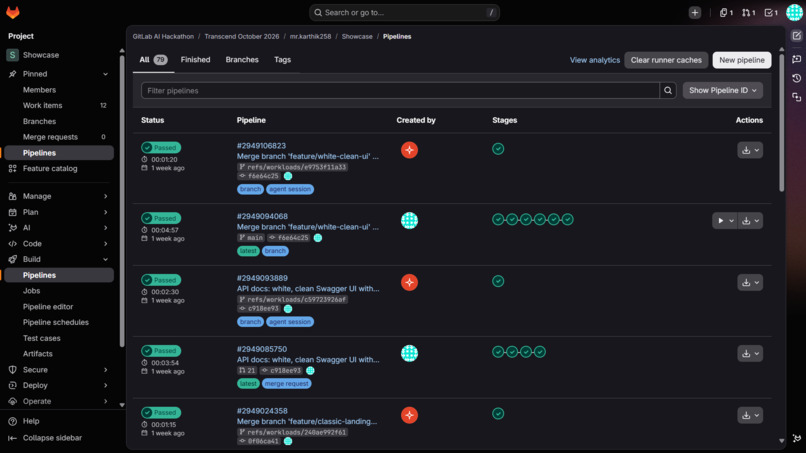
Task: Click the New pipeline button
Action: [x=742, y=60]
